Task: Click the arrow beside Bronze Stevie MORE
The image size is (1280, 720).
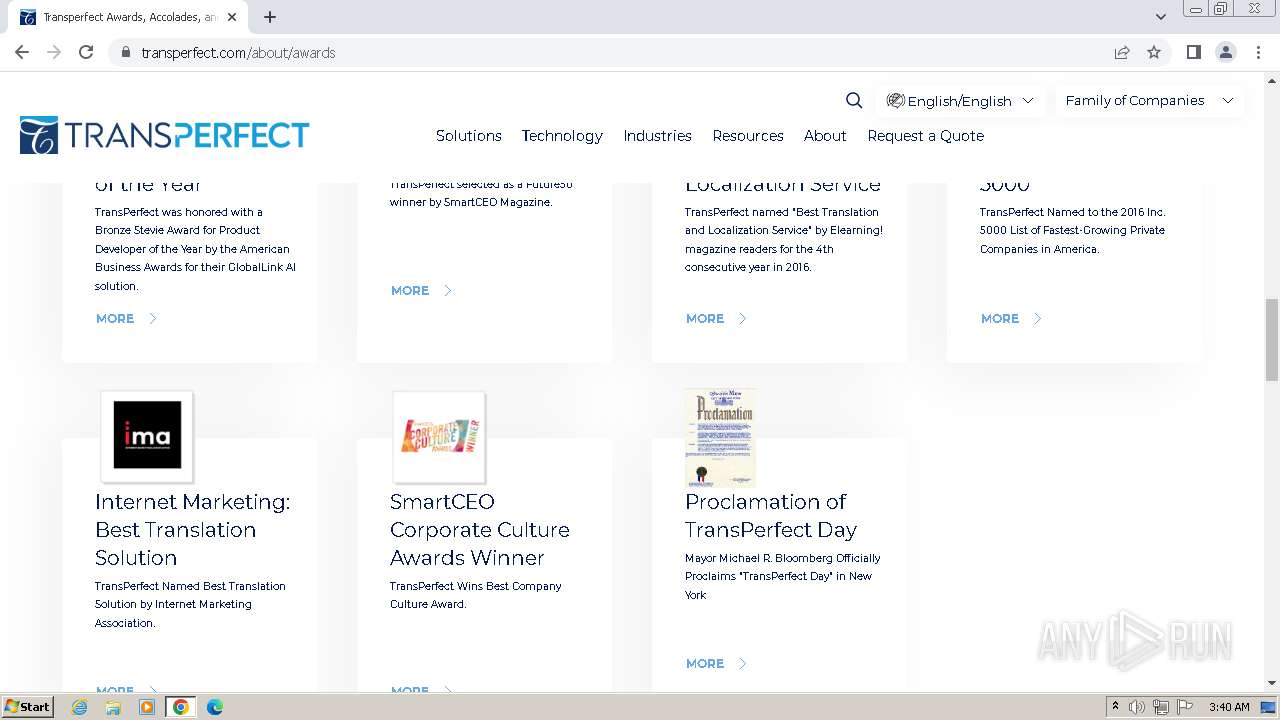Action: click(153, 318)
